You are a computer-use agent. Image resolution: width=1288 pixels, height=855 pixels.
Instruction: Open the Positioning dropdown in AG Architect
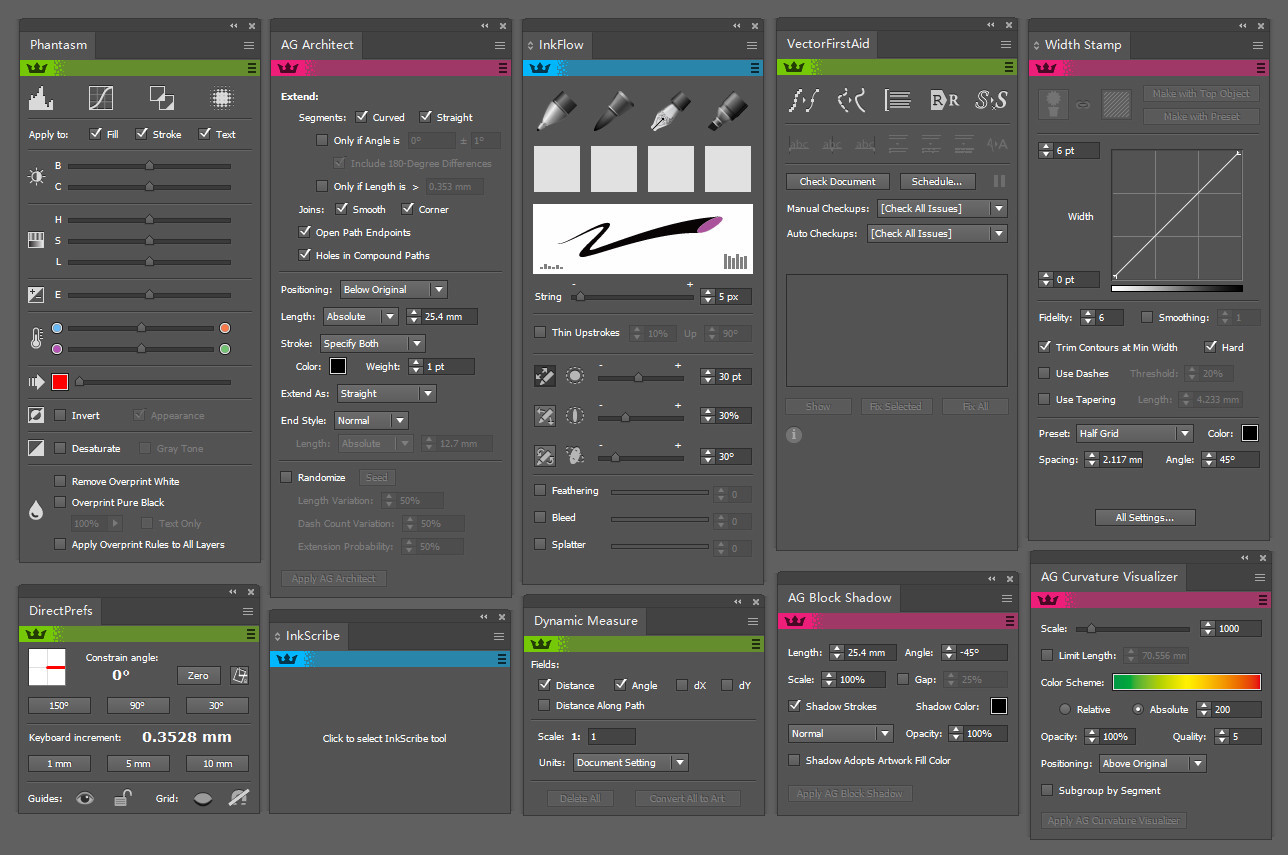pyautogui.click(x=393, y=289)
